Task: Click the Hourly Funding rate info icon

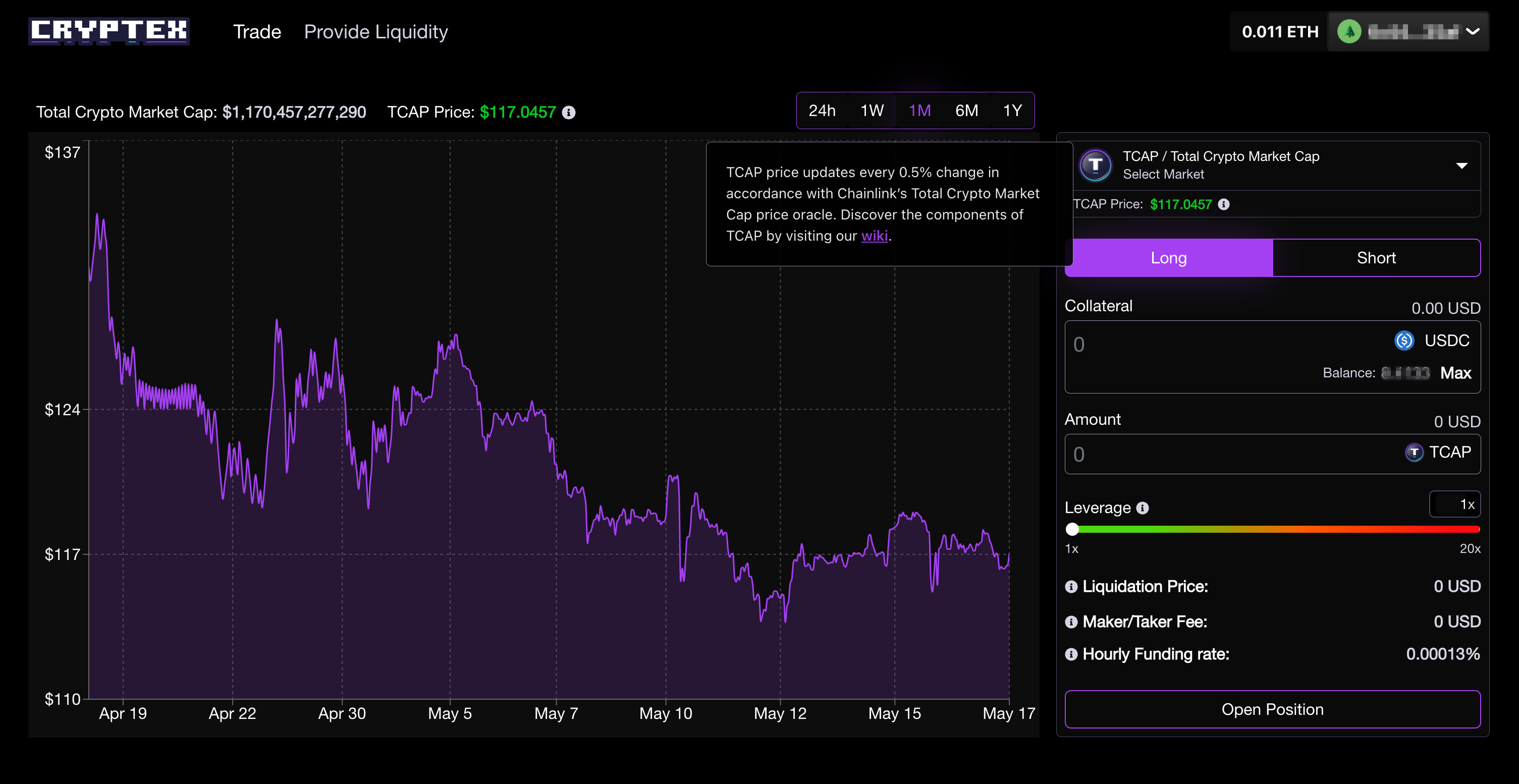Action: tap(1071, 654)
